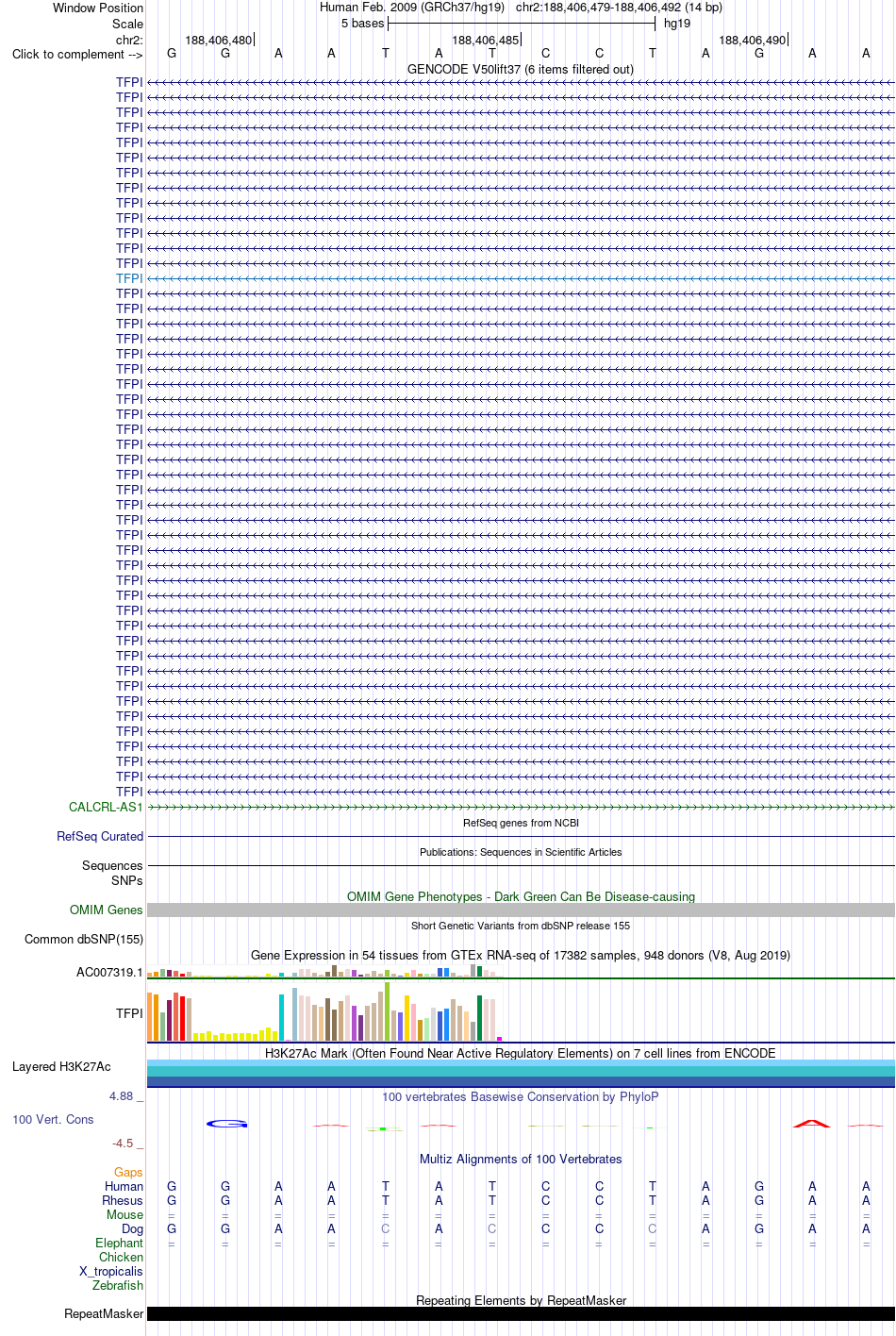Click the GENCODE V50lift37 track title
896x1336 pixels.
[521, 69]
